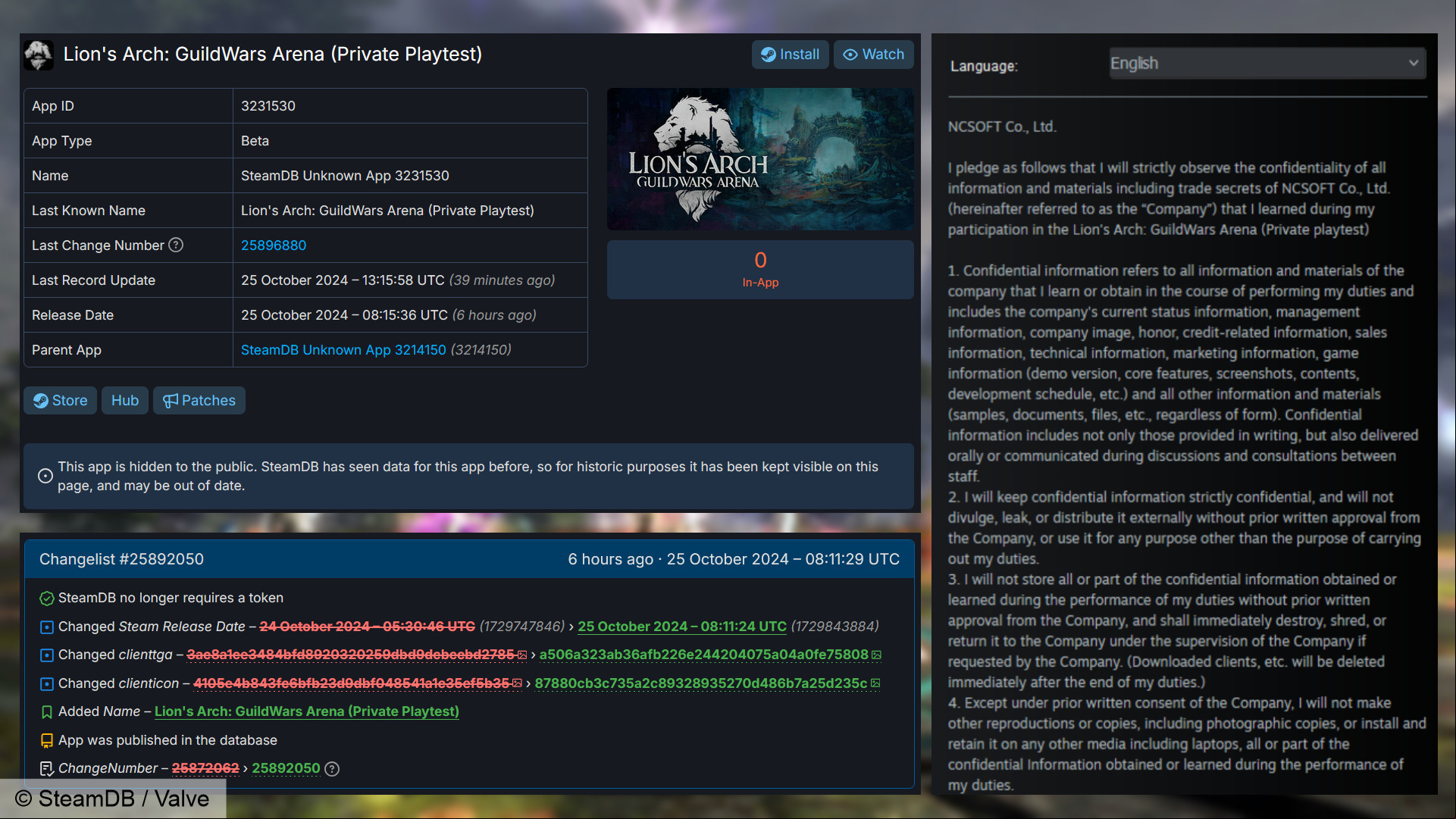Screen dimensions: 1456x819
Task: Click new ChangeNumber 25892050 in green
Action: [x=286, y=768]
